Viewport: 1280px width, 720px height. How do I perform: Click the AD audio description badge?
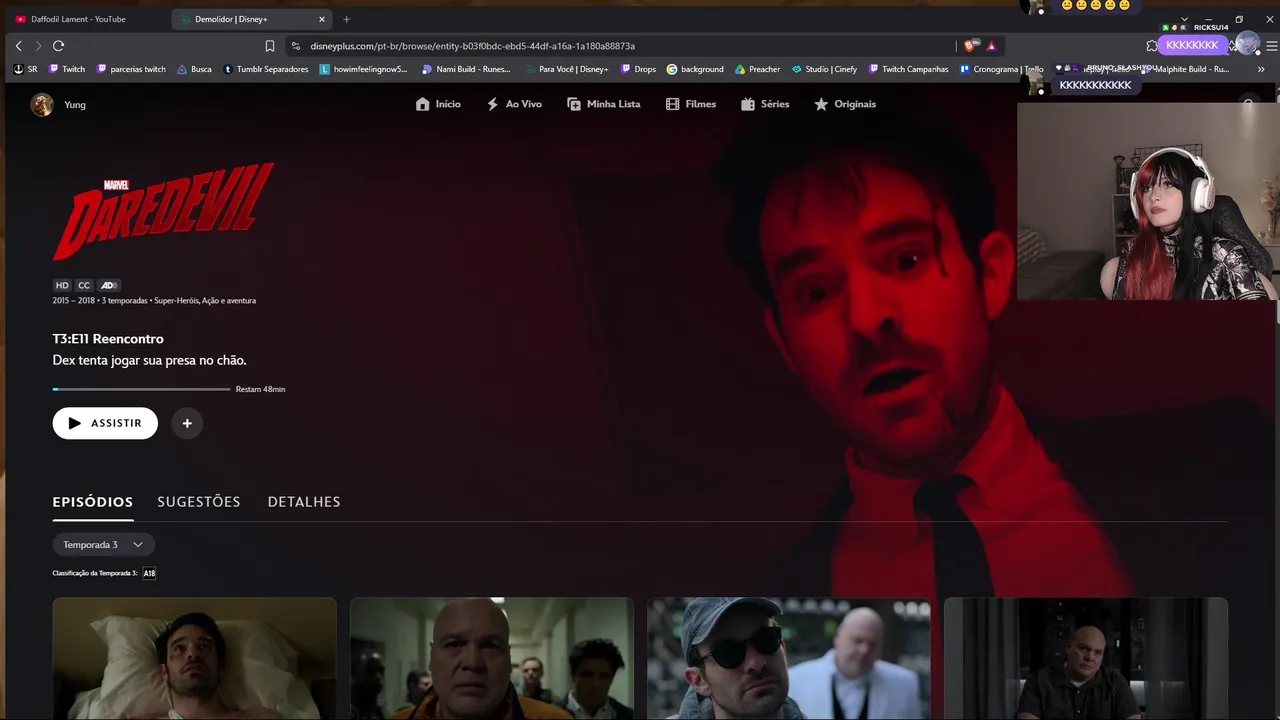coord(109,285)
